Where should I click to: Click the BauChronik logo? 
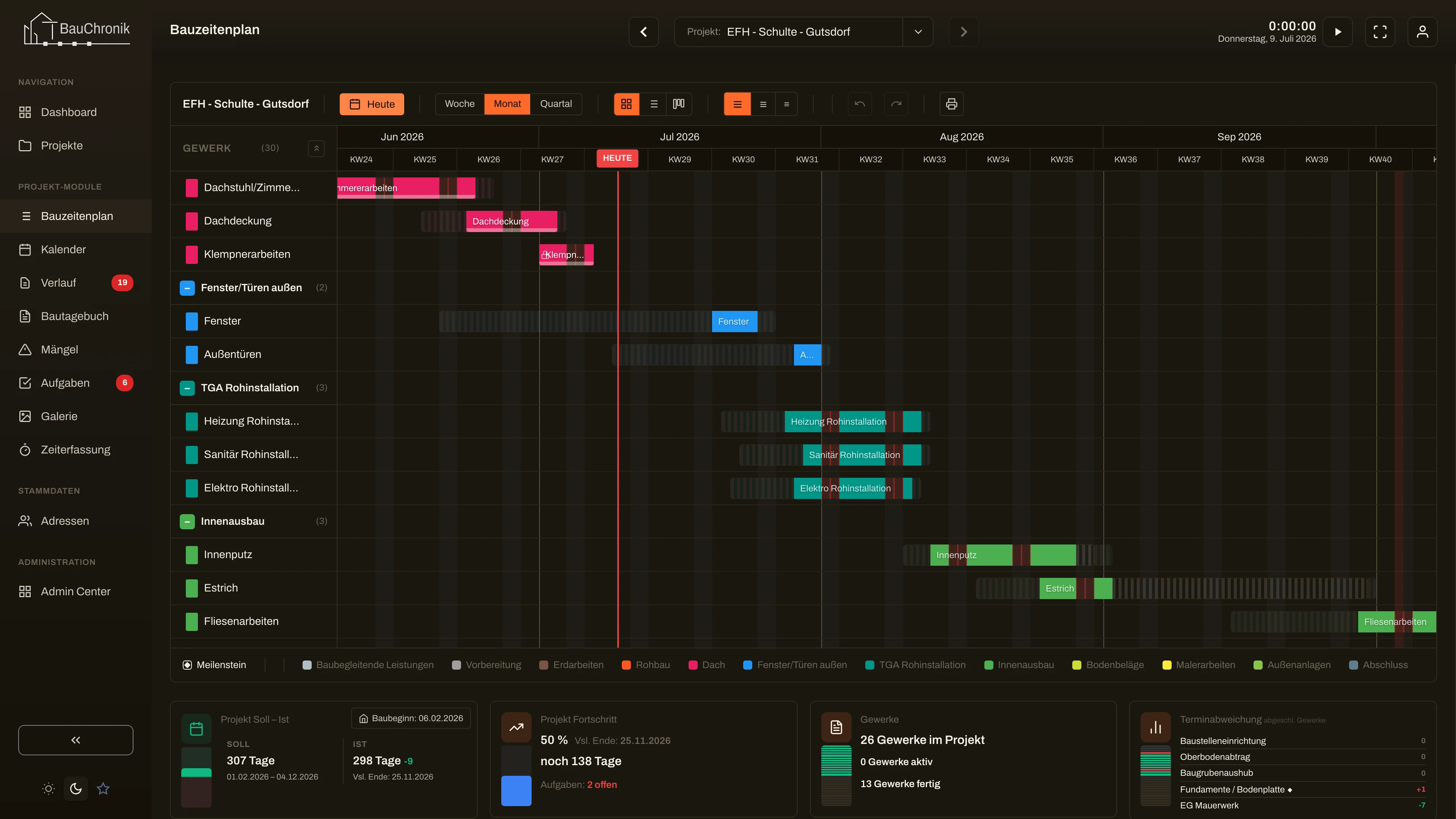(76, 30)
